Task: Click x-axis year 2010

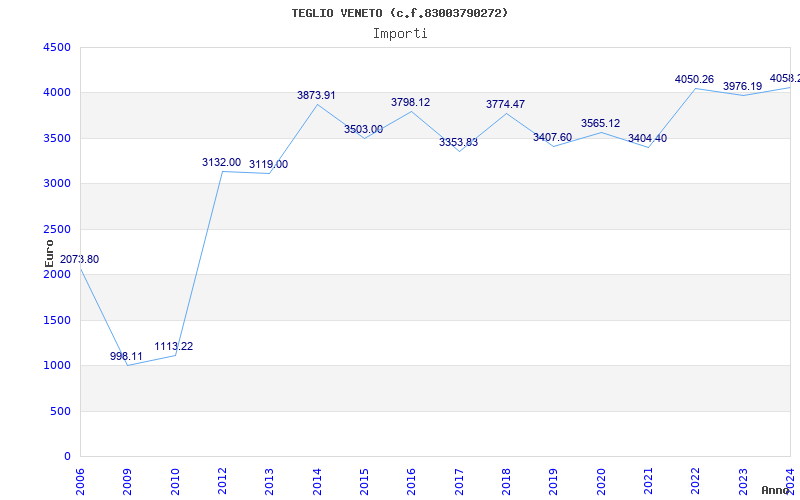Action: [x=175, y=482]
